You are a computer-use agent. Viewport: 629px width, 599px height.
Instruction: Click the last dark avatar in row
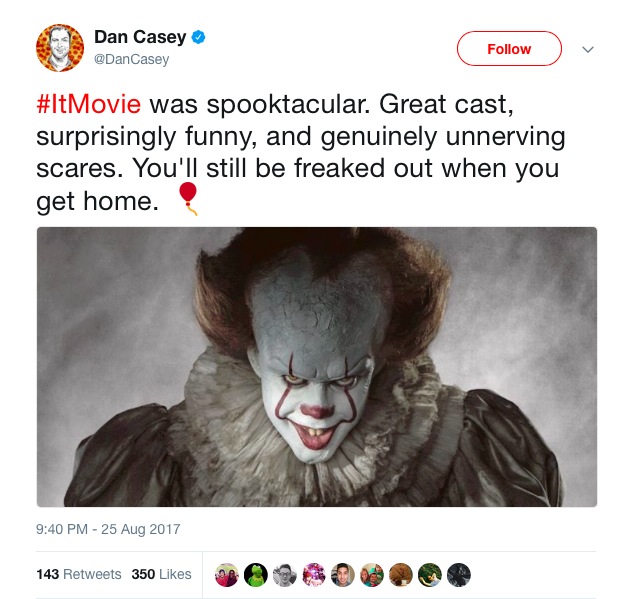(x=458, y=575)
